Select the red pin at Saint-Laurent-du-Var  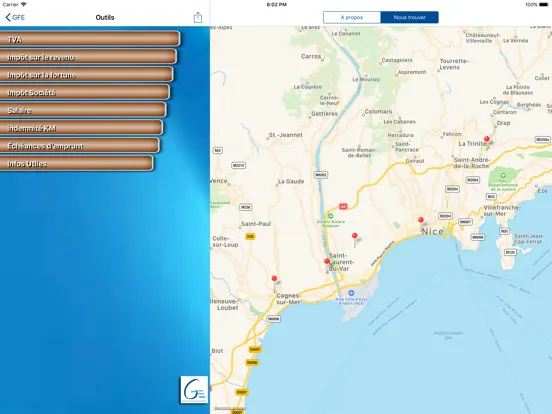point(327,262)
